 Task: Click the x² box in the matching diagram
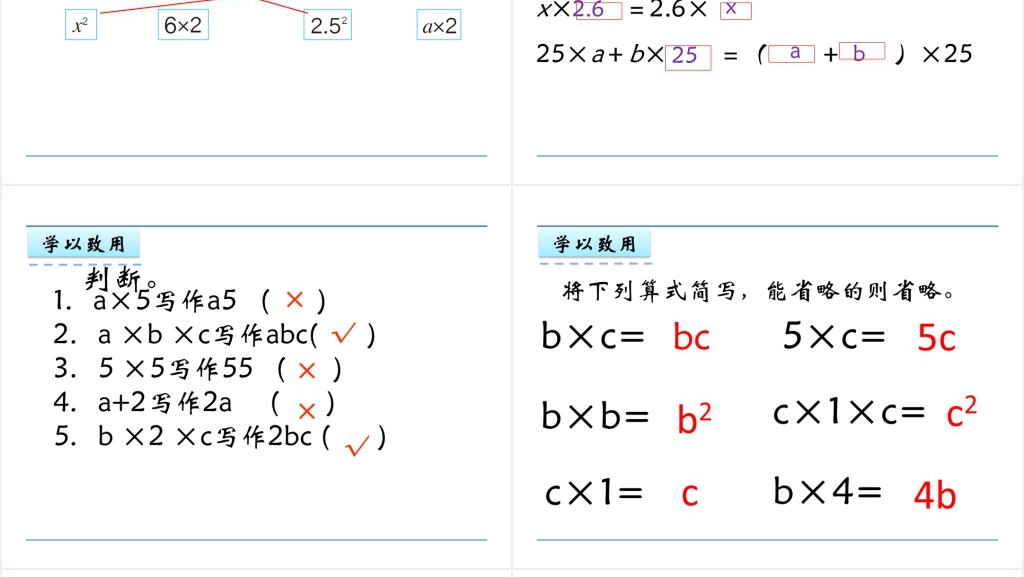(x=81, y=26)
